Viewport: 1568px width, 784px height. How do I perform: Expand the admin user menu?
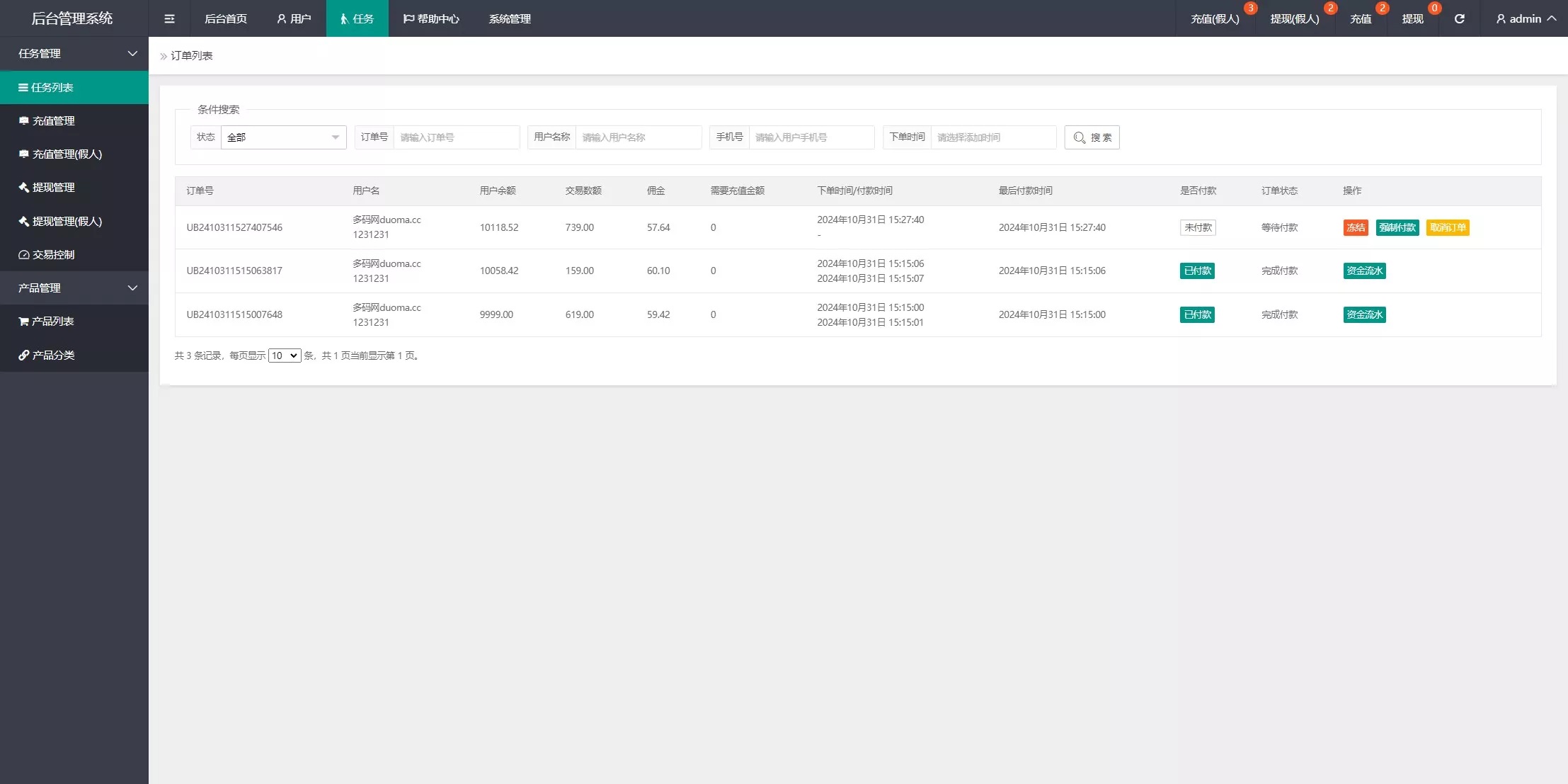pyautogui.click(x=1525, y=18)
